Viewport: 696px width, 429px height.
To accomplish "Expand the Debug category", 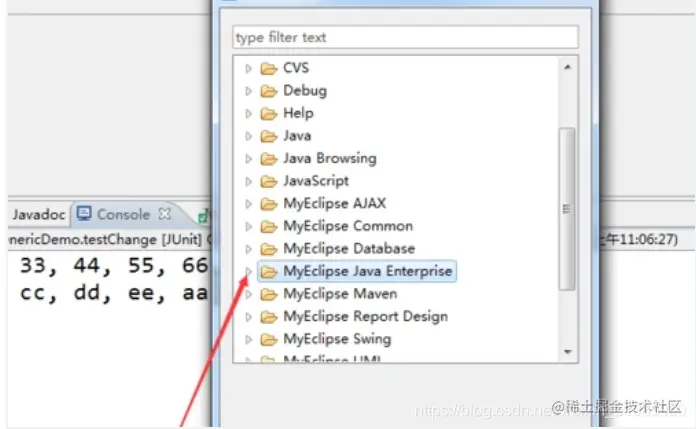I will 249,91.
